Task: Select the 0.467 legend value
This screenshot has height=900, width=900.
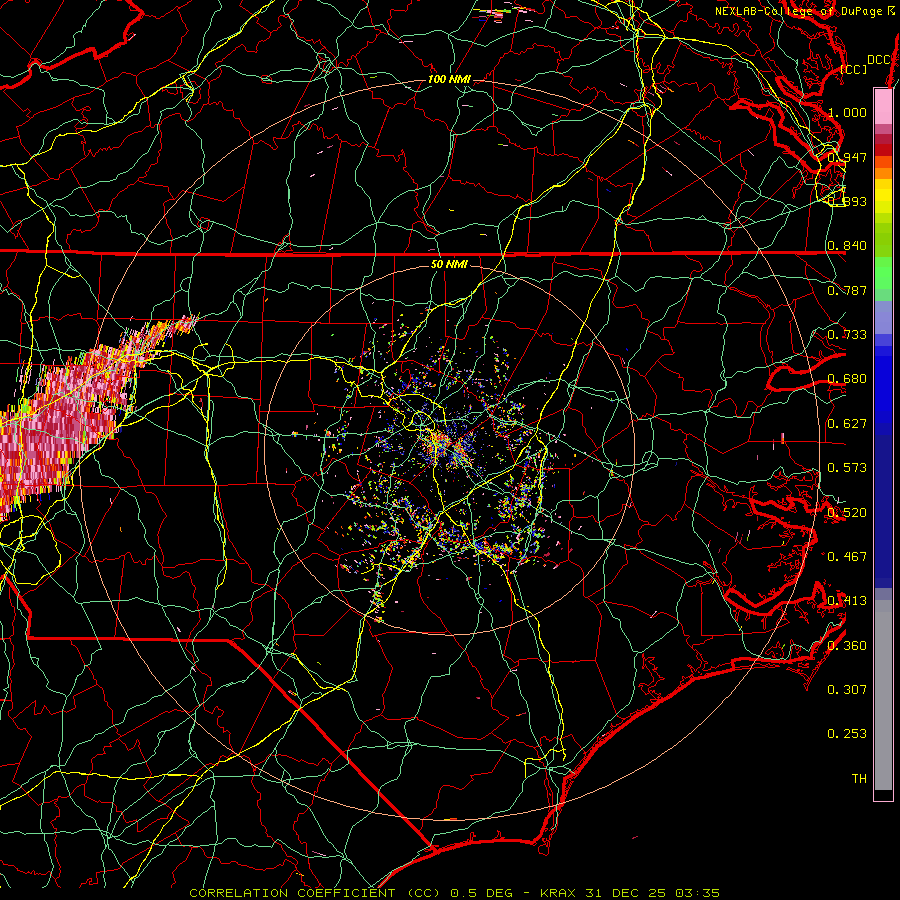Action: point(847,557)
